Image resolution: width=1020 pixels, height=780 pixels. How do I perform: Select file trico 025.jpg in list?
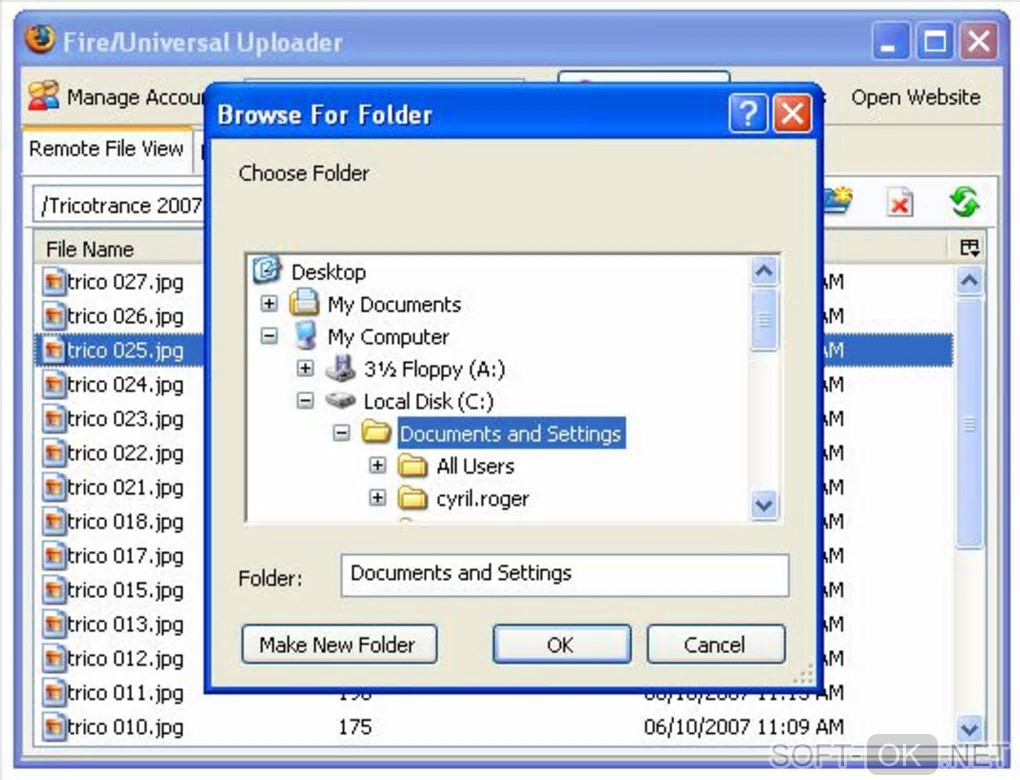[126, 351]
